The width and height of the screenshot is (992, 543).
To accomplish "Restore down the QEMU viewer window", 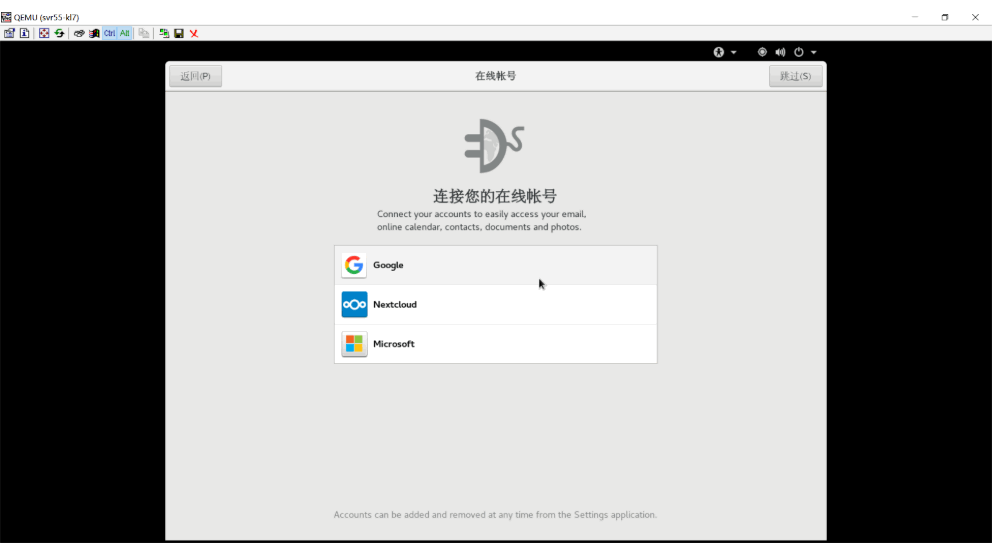I will [945, 17].
